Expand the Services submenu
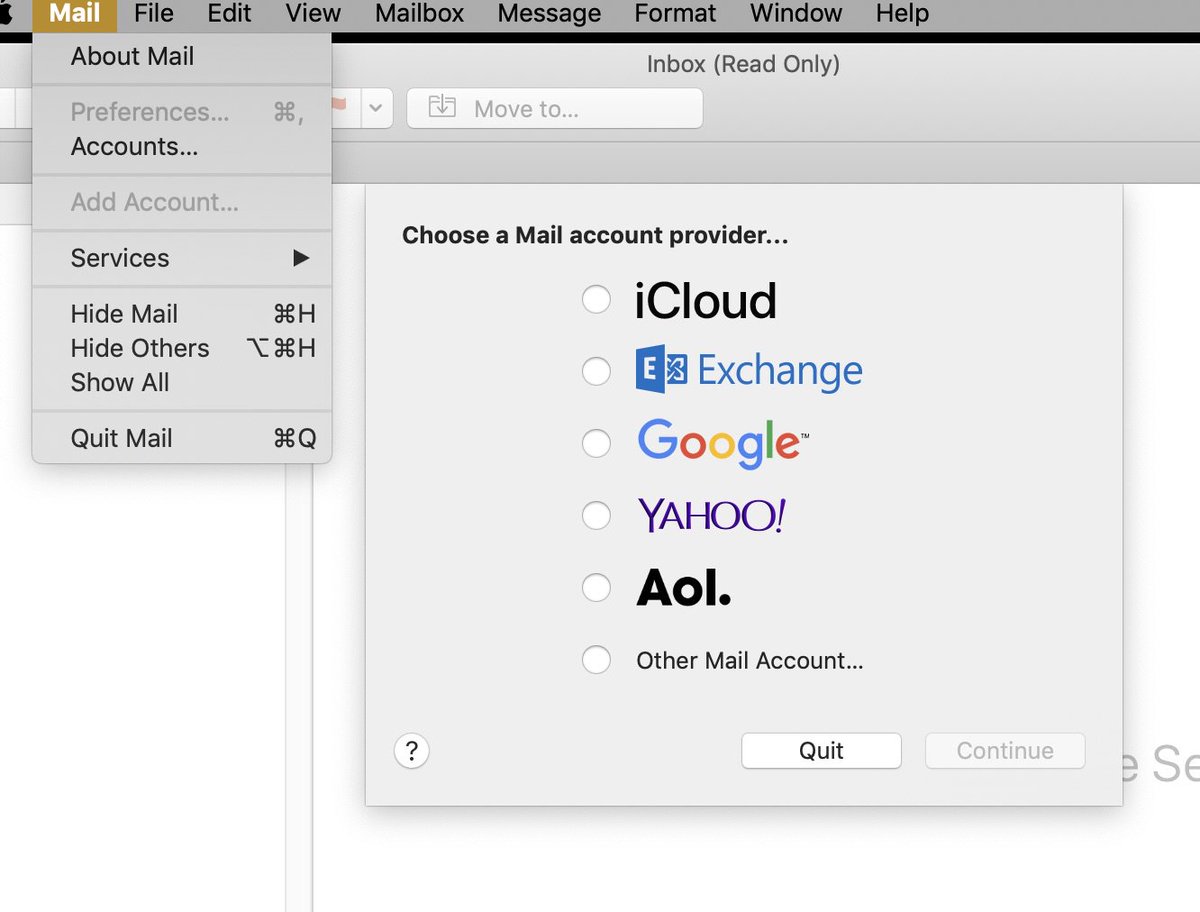The image size is (1200, 912). 182,258
